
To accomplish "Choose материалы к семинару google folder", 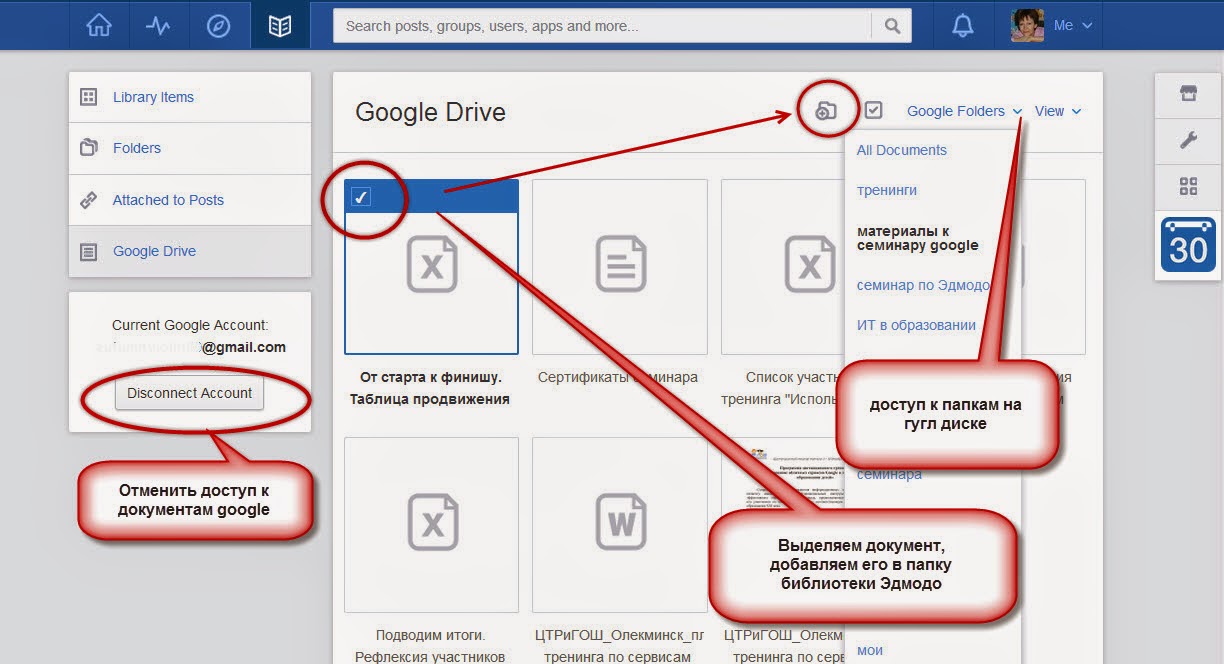I will click(918, 238).
